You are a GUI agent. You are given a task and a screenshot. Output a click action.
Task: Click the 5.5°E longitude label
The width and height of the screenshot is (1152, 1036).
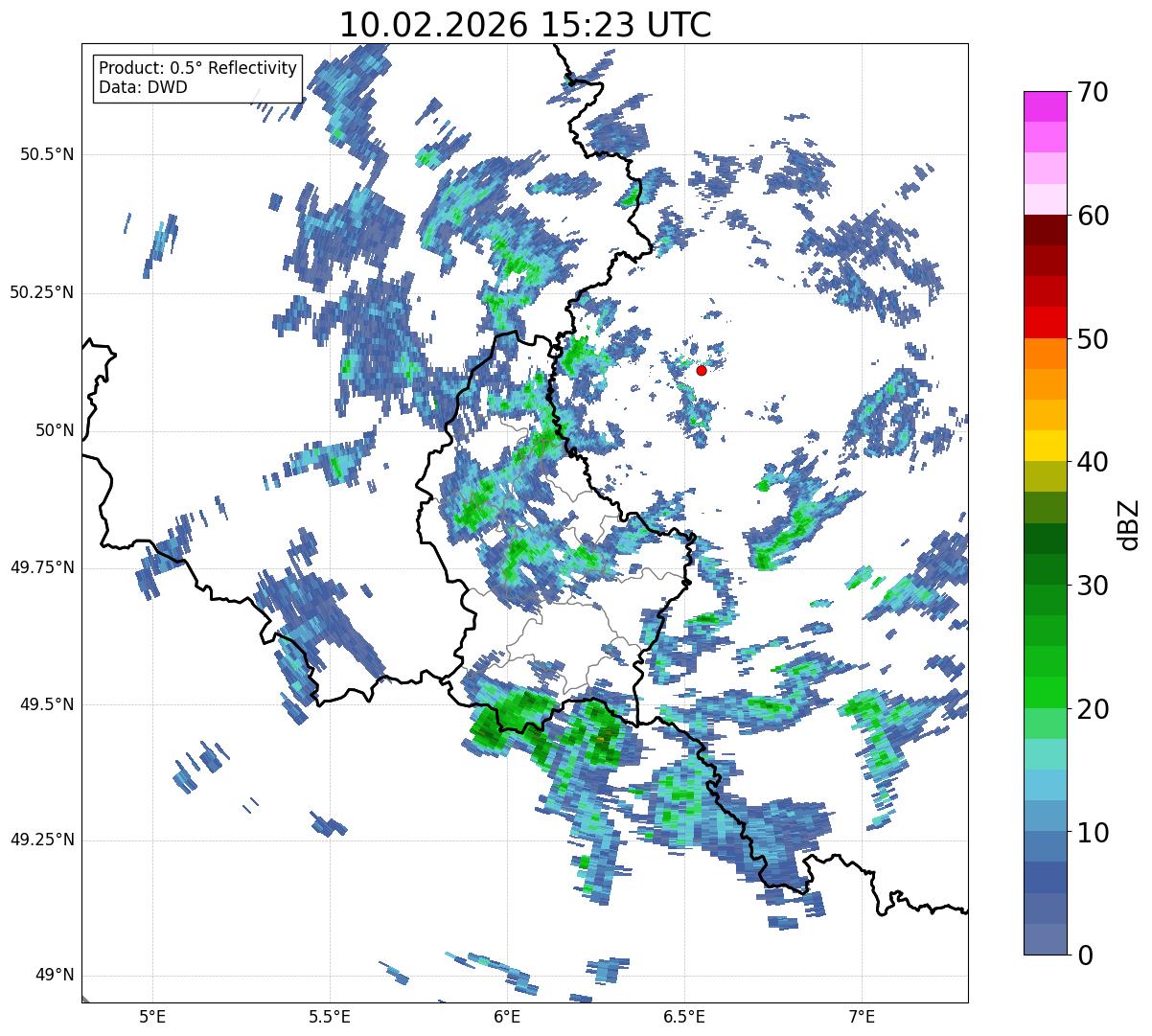tap(330, 1016)
